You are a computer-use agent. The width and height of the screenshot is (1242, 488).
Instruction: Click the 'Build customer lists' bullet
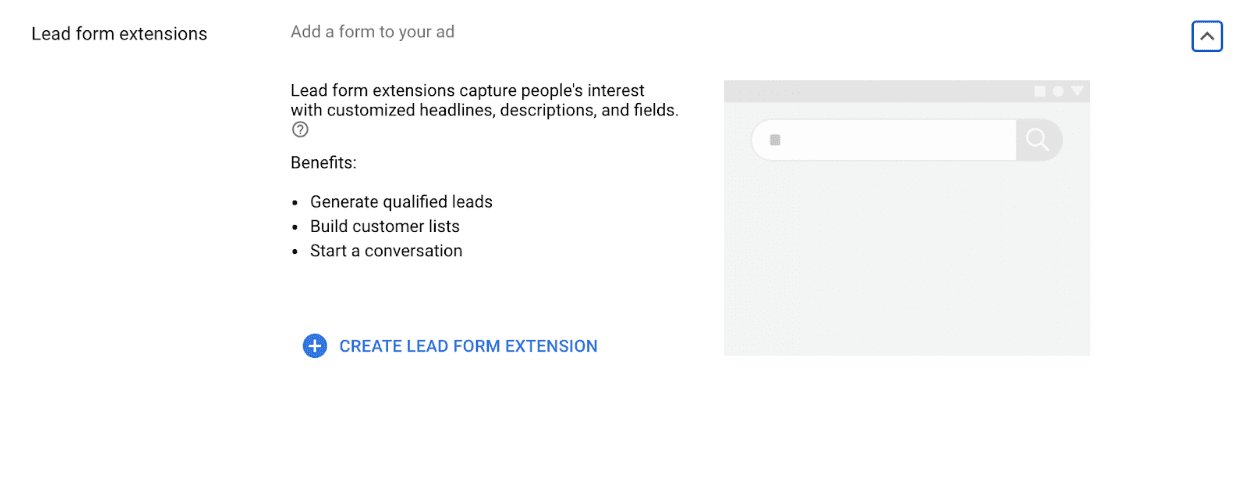click(385, 226)
